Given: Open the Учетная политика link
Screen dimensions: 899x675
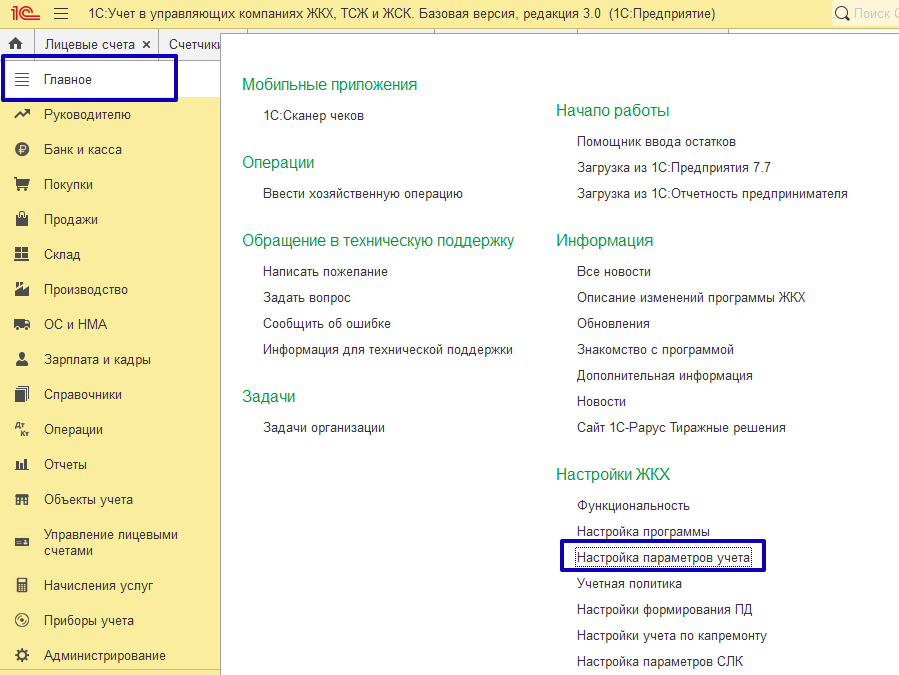Looking at the screenshot, I should click(x=629, y=583).
